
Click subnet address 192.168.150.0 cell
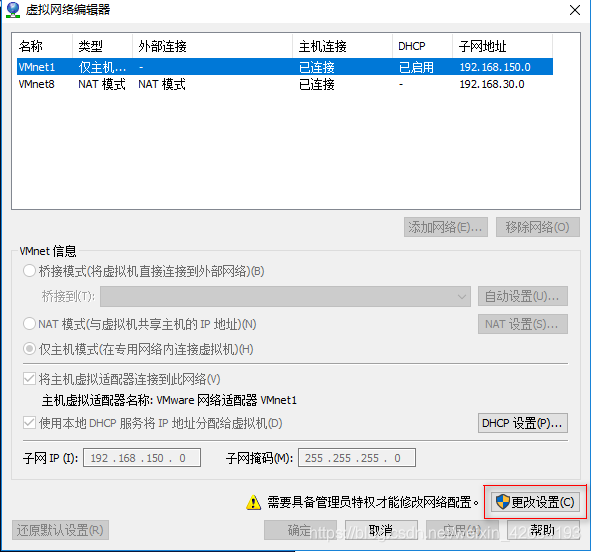pyautogui.click(x=495, y=67)
